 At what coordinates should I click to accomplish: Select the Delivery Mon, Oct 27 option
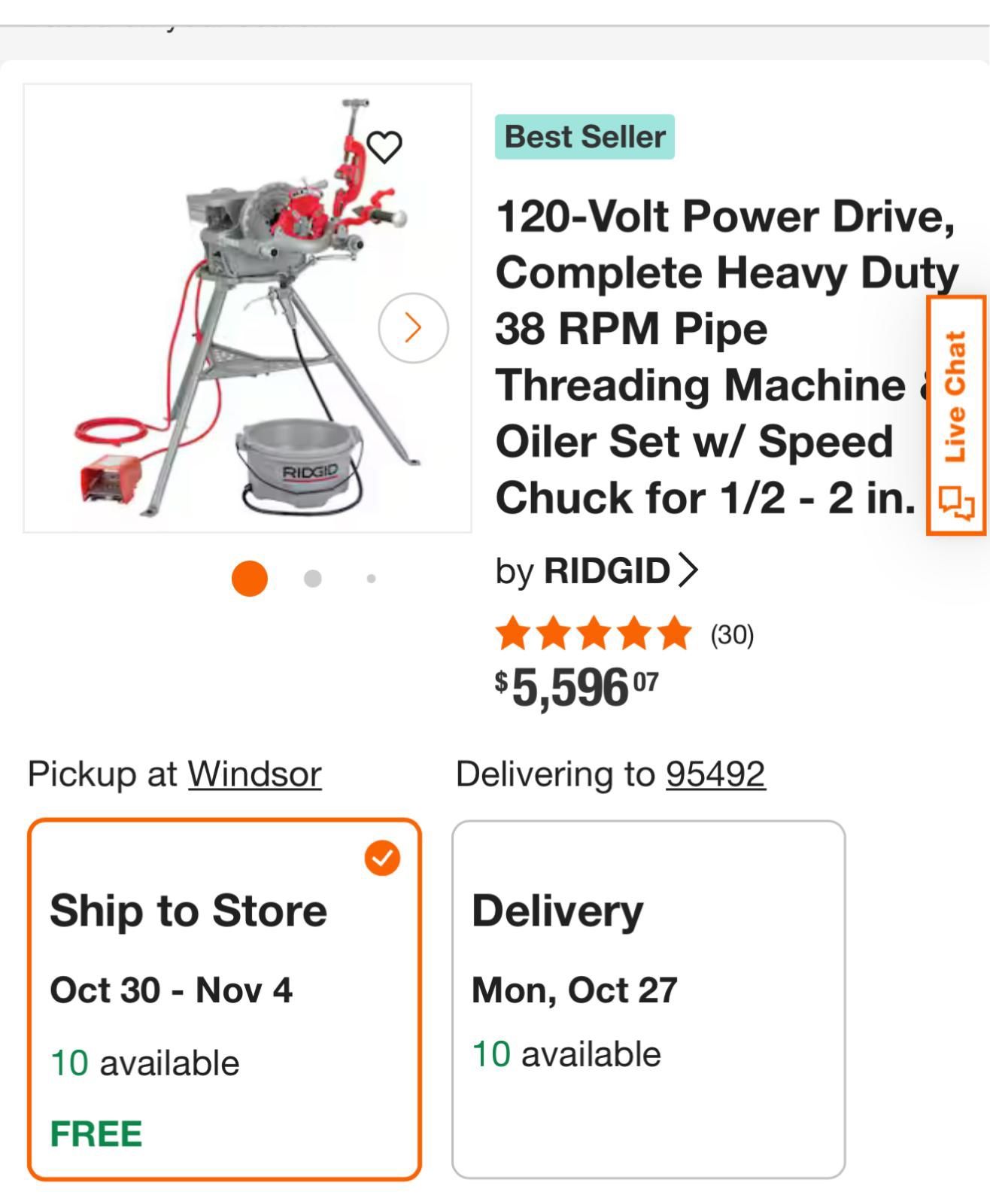(648, 999)
